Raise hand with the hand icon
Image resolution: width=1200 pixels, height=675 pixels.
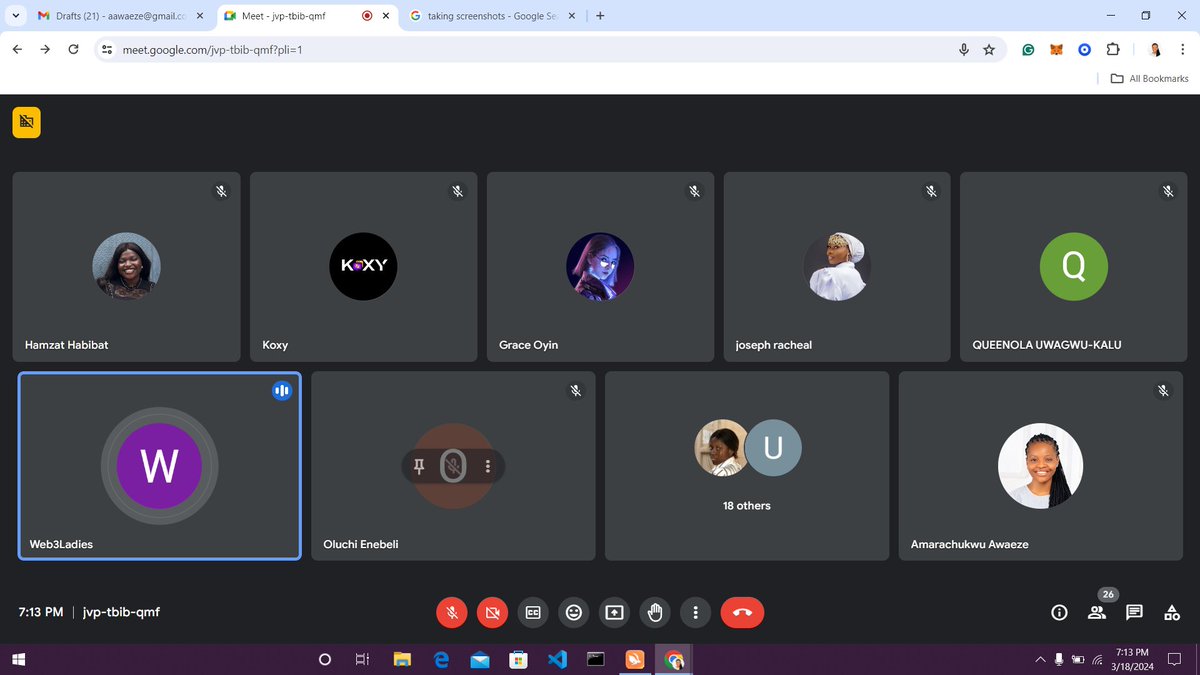655,612
